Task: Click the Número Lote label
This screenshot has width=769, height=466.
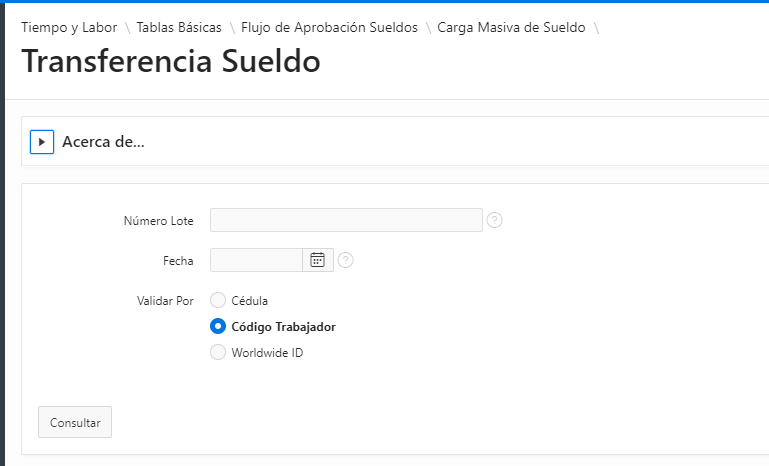Action: point(158,221)
